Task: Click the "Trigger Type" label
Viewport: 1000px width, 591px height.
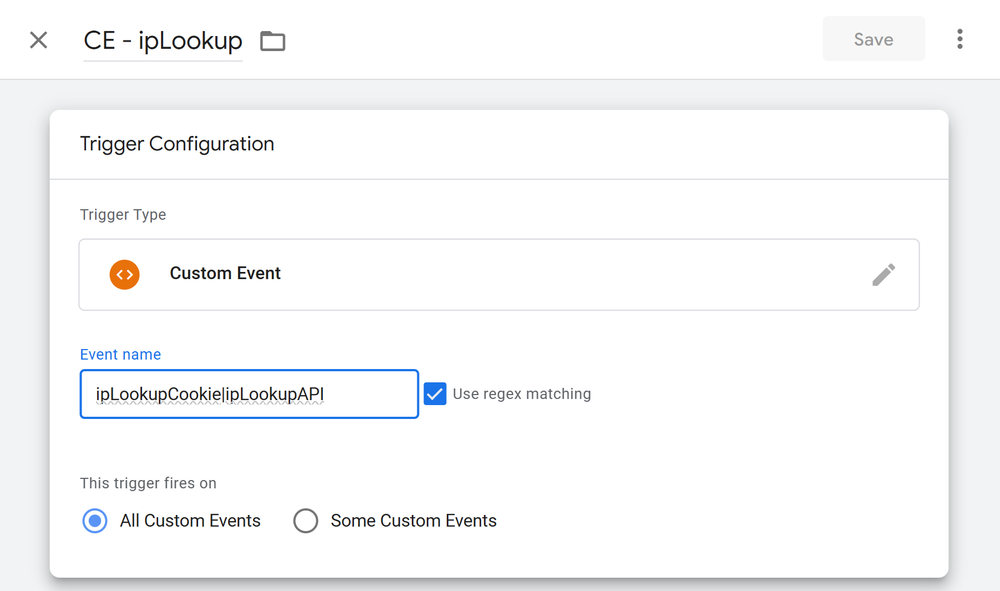Action: tap(123, 215)
